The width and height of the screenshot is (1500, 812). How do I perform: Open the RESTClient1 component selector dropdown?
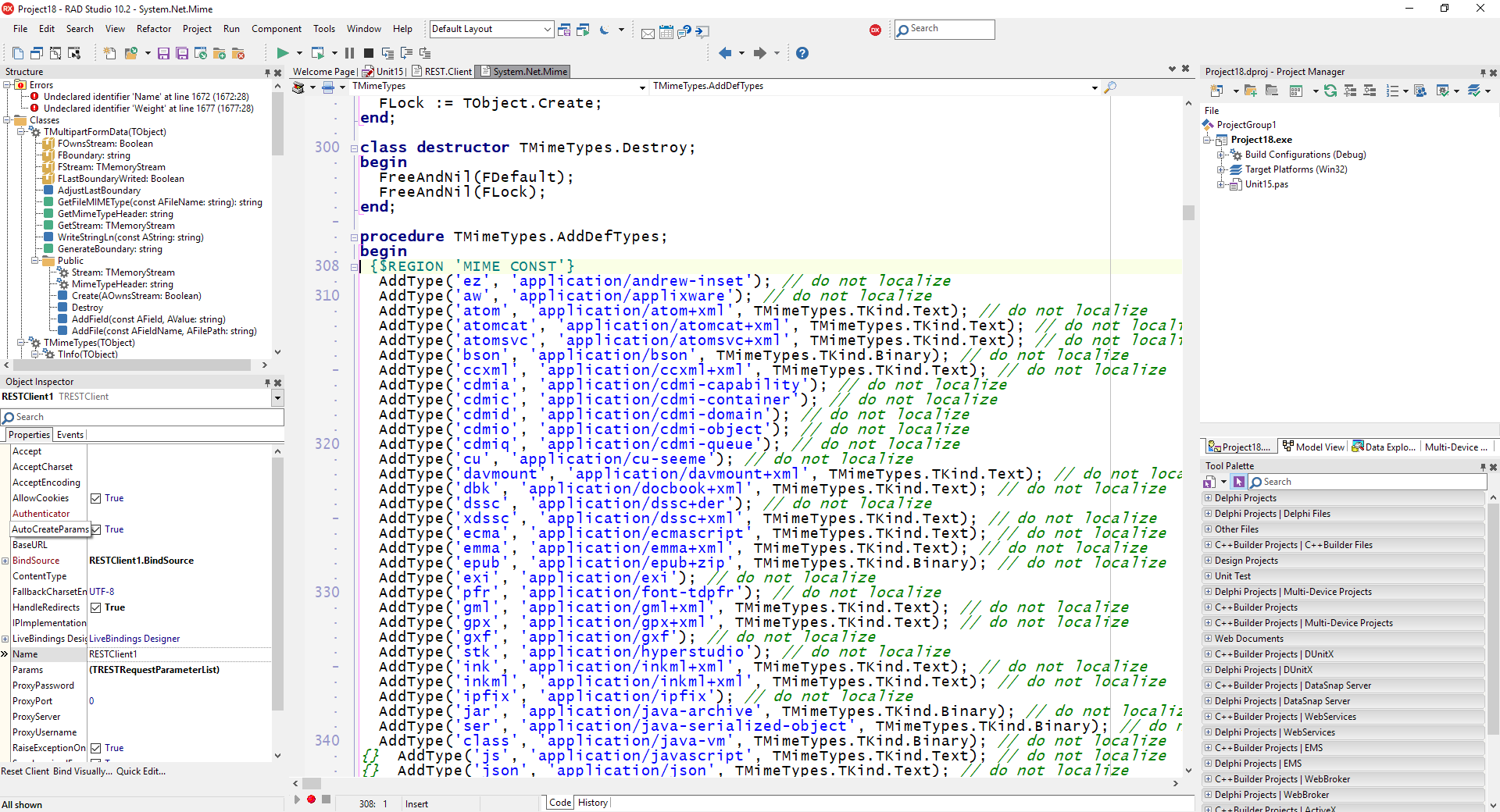pos(277,397)
